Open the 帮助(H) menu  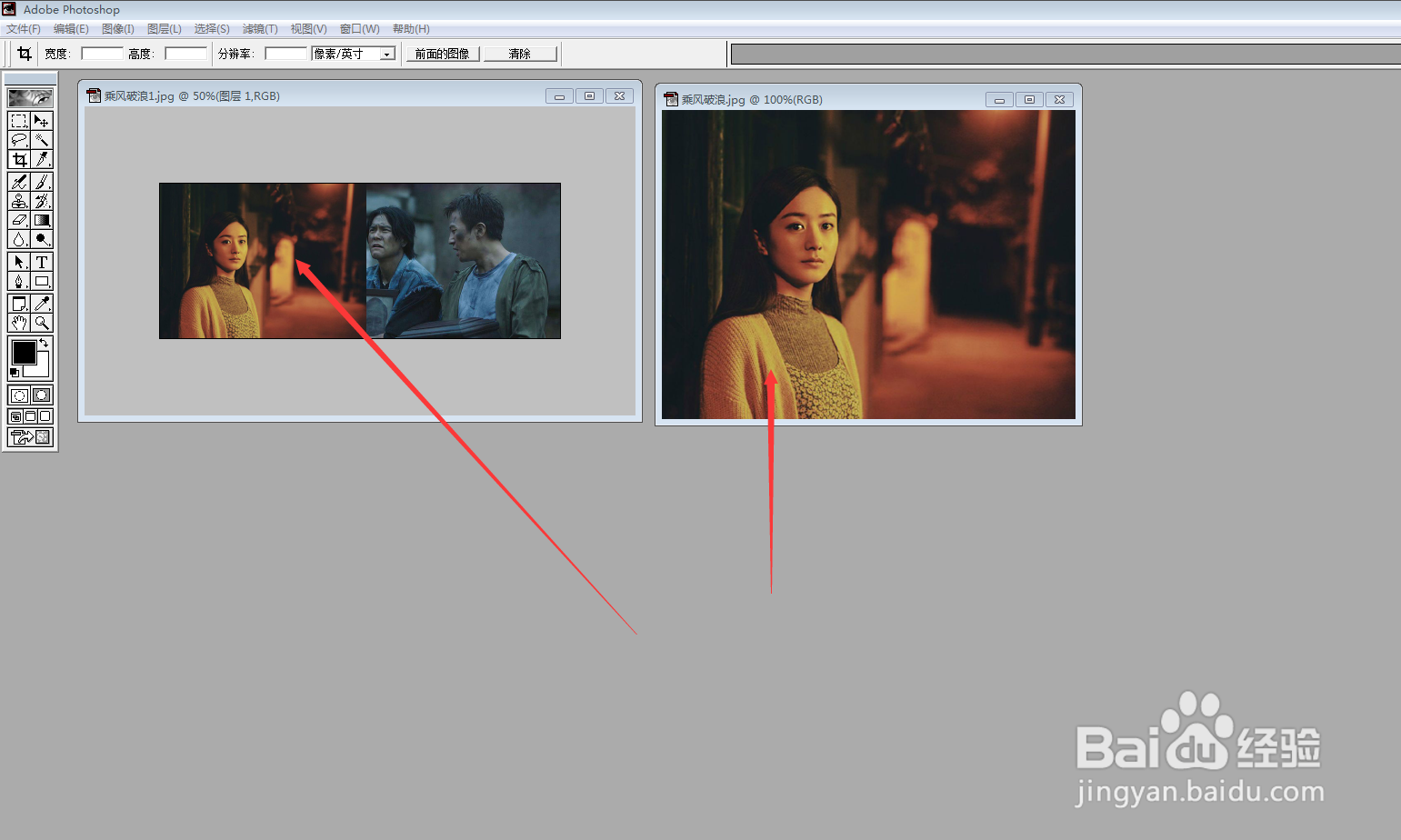pos(411,29)
